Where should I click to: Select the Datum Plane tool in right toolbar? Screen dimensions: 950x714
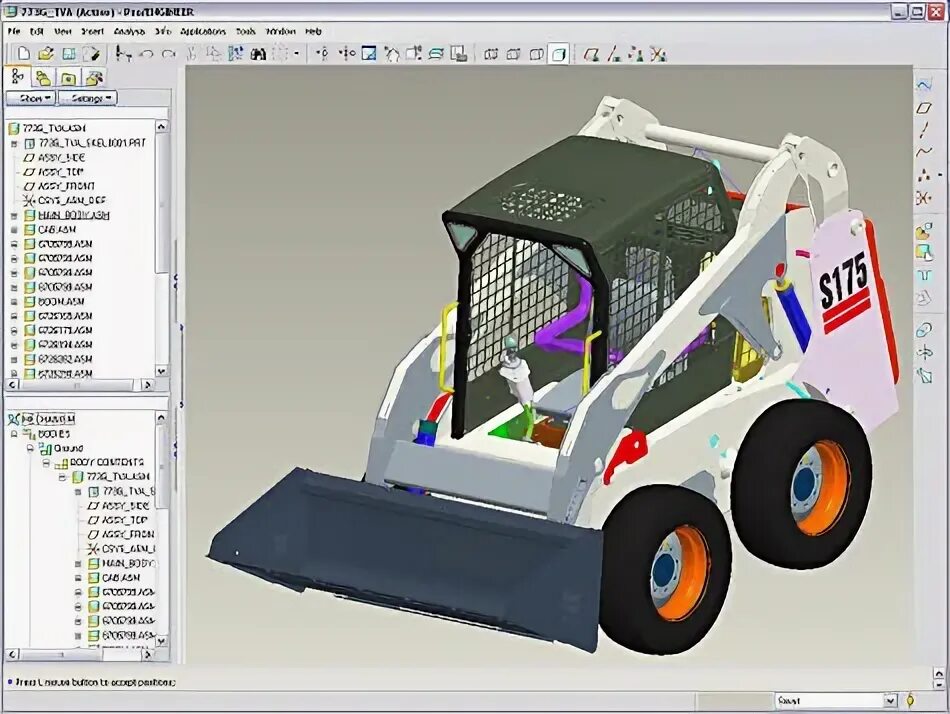click(924, 108)
